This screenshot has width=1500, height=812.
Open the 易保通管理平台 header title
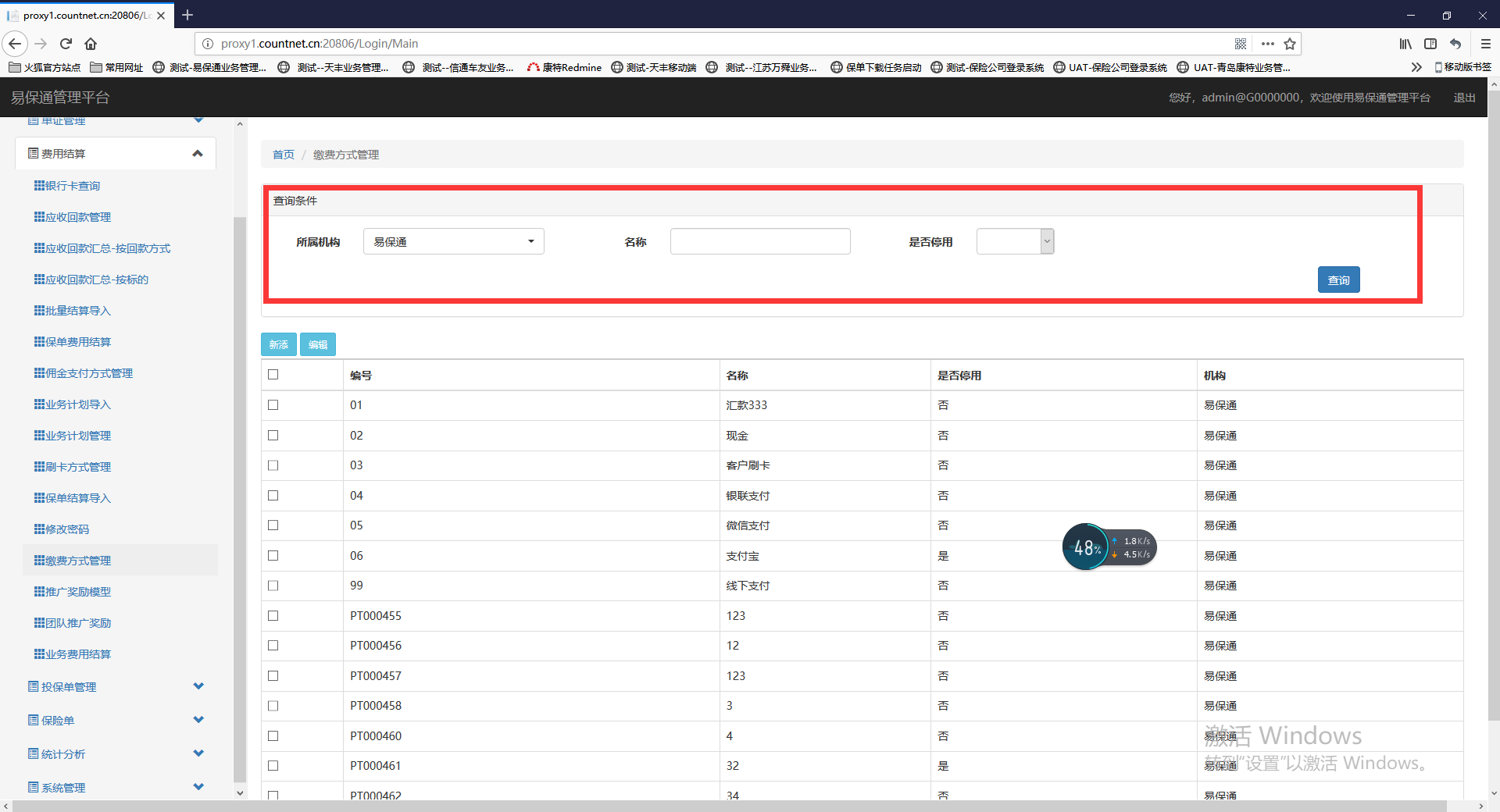point(60,98)
